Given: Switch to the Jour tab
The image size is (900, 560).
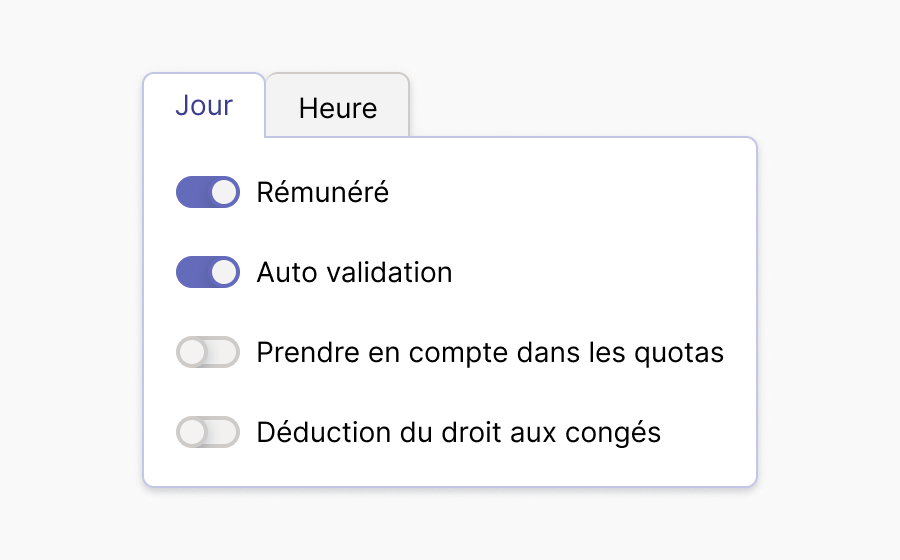Looking at the screenshot, I should tap(204, 105).
